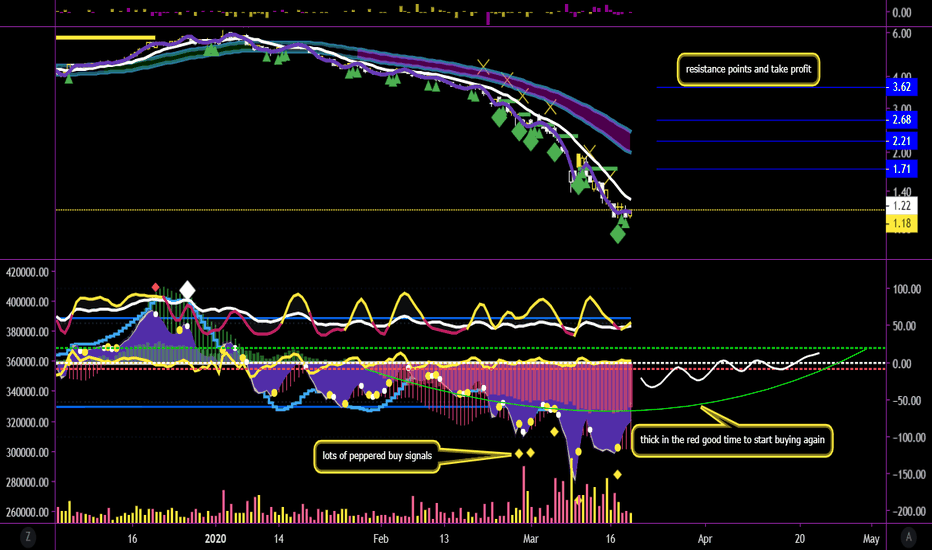Click the blue 2.68 price label
This screenshot has height=550, width=932.
coord(902,120)
